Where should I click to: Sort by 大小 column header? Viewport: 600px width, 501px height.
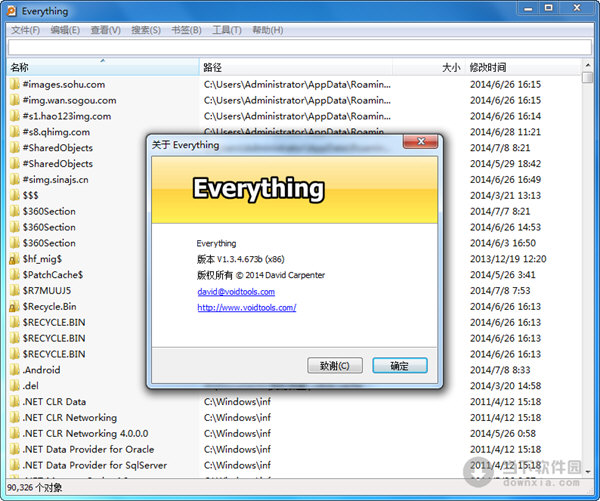pos(429,67)
